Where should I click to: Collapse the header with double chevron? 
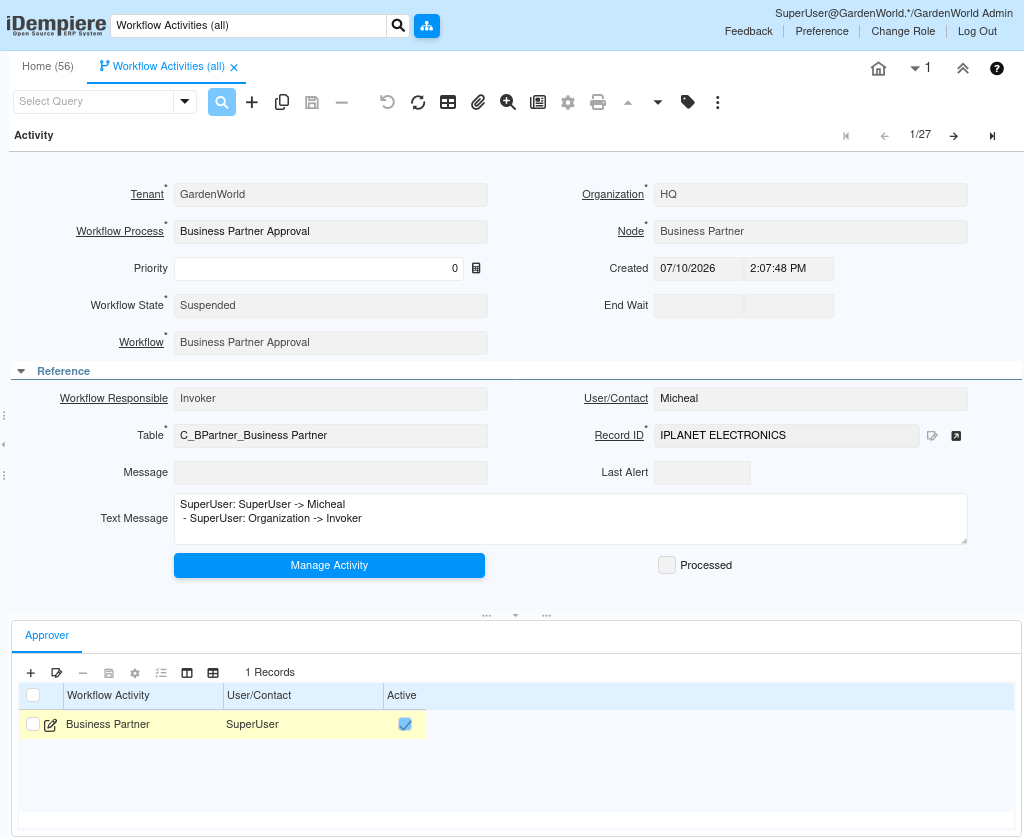[963, 69]
